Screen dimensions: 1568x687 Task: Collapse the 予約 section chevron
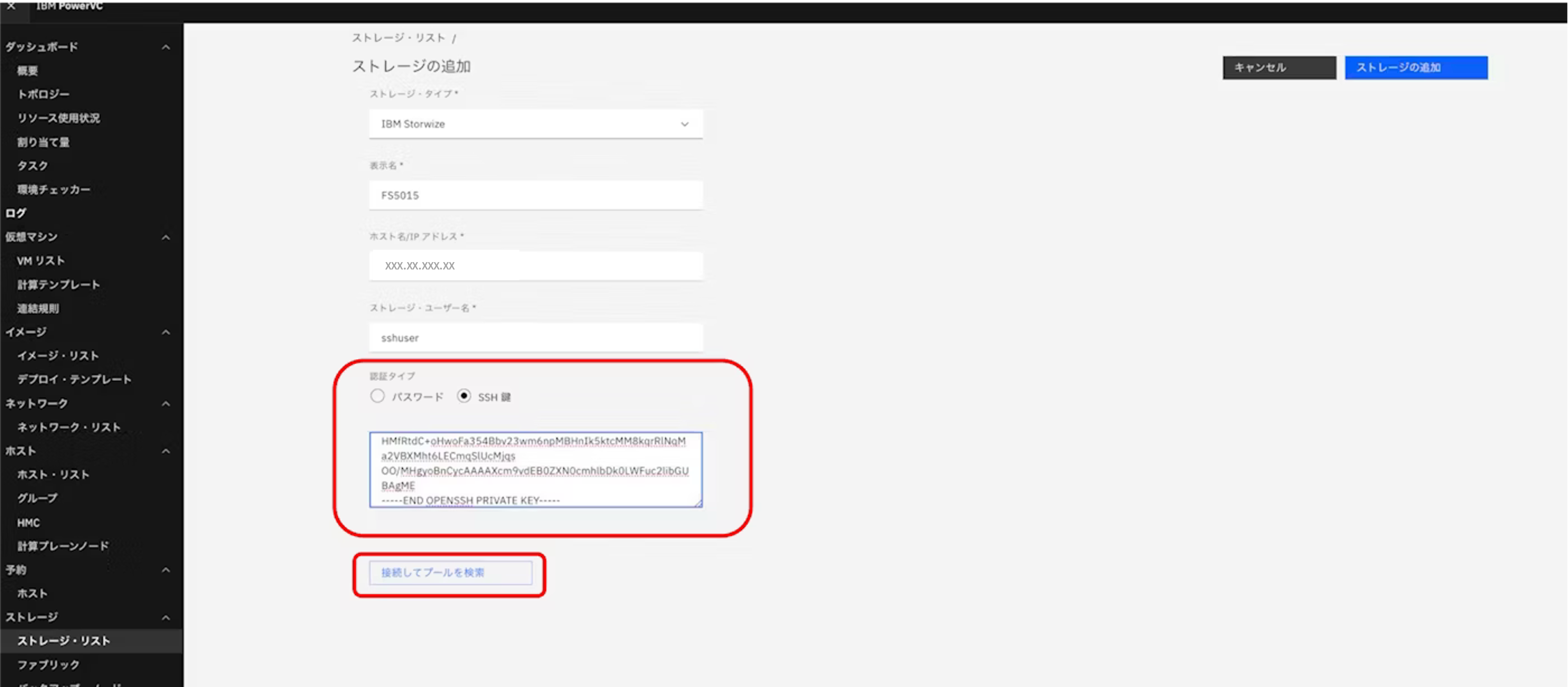pyautogui.click(x=165, y=570)
